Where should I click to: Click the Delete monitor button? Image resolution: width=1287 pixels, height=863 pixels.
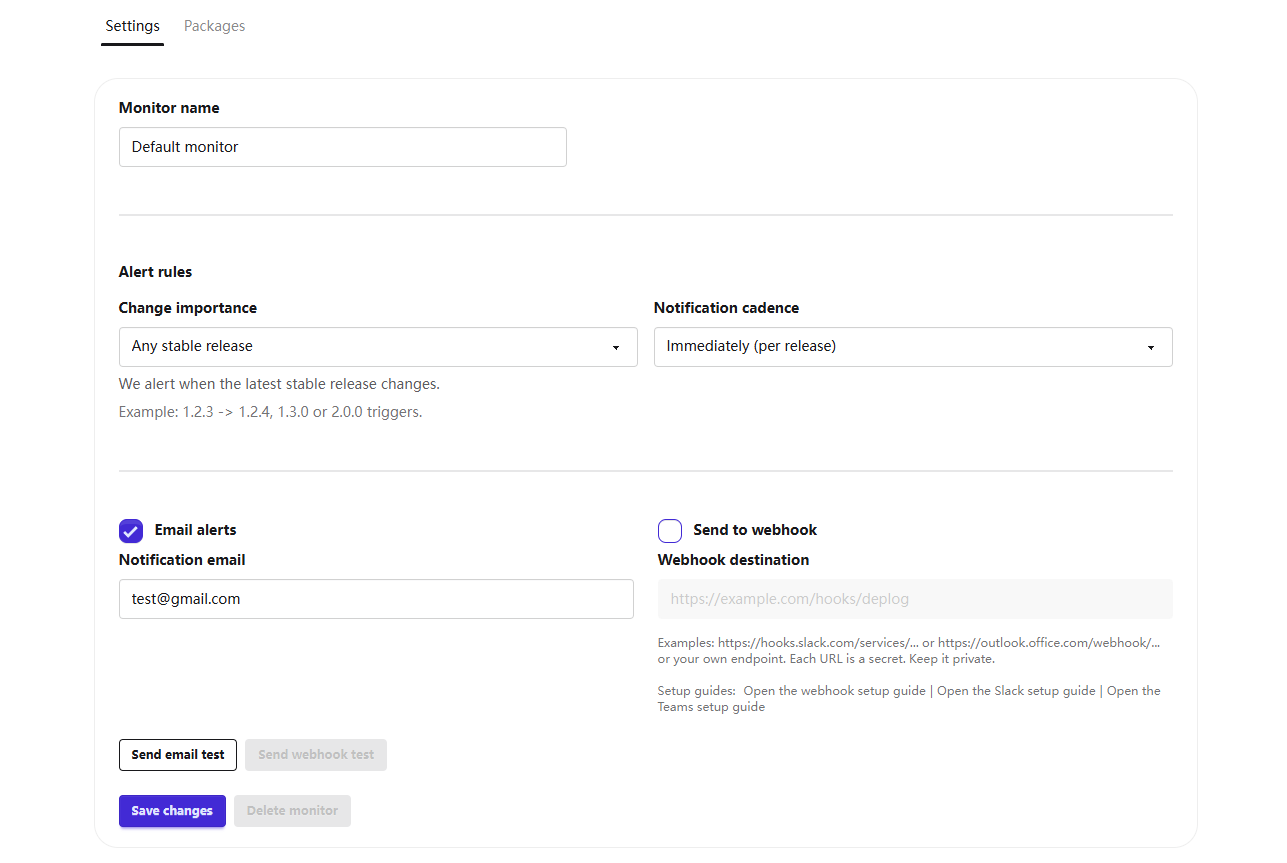click(x=292, y=811)
